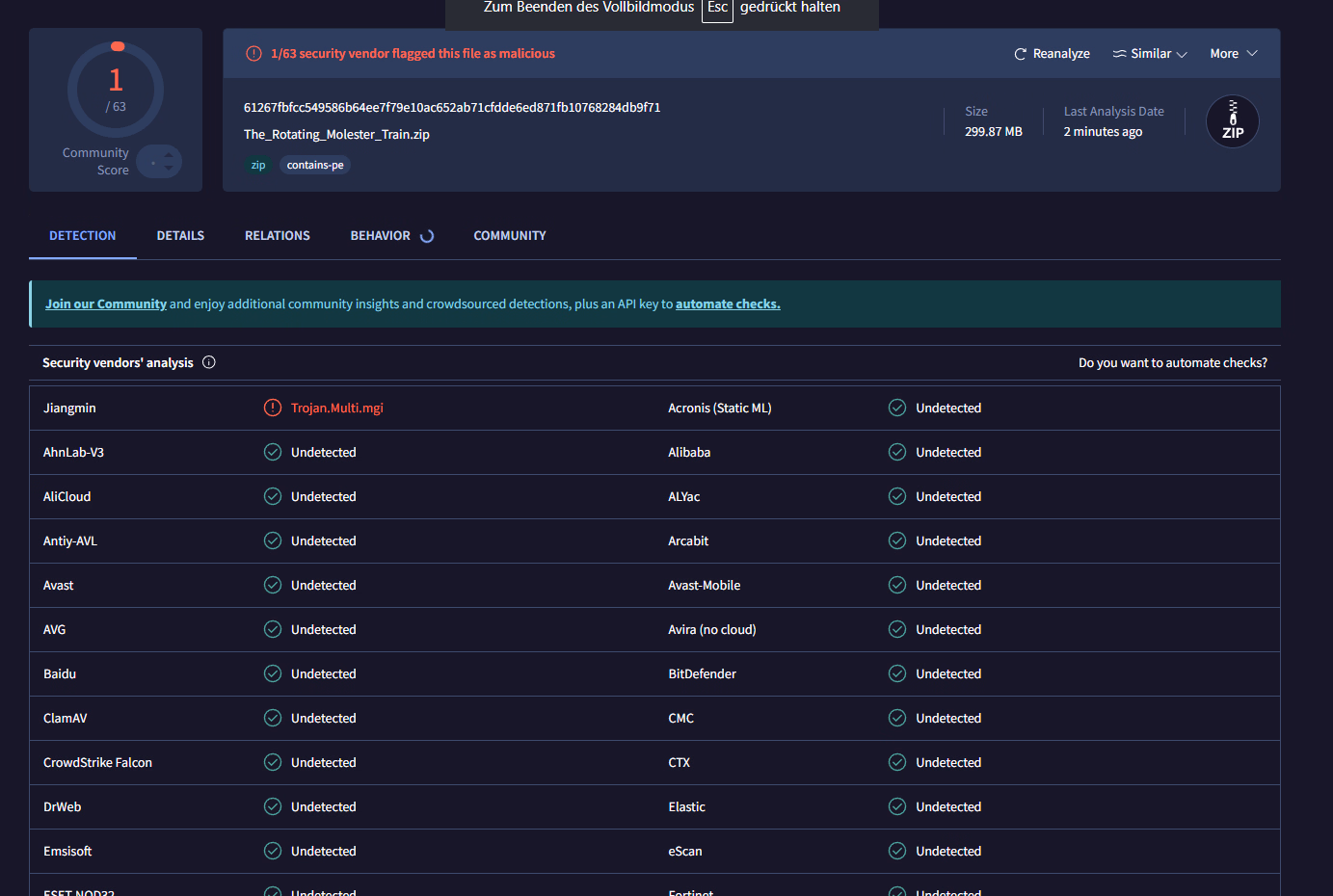1333x896 pixels.
Task: Click the loading spinner beside the Behavior tab
Action: click(427, 236)
